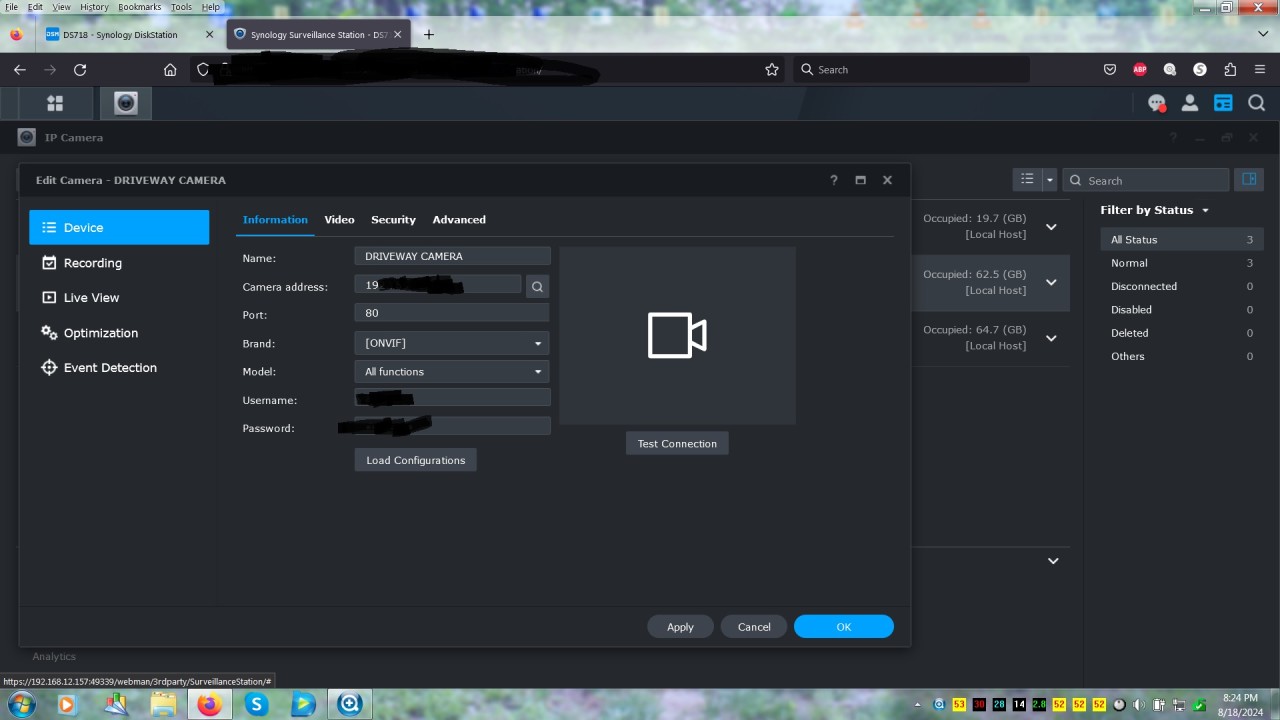1280x720 pixels.
Task: Maximize the Edit Camera dialog
Action: pos(860,180)
